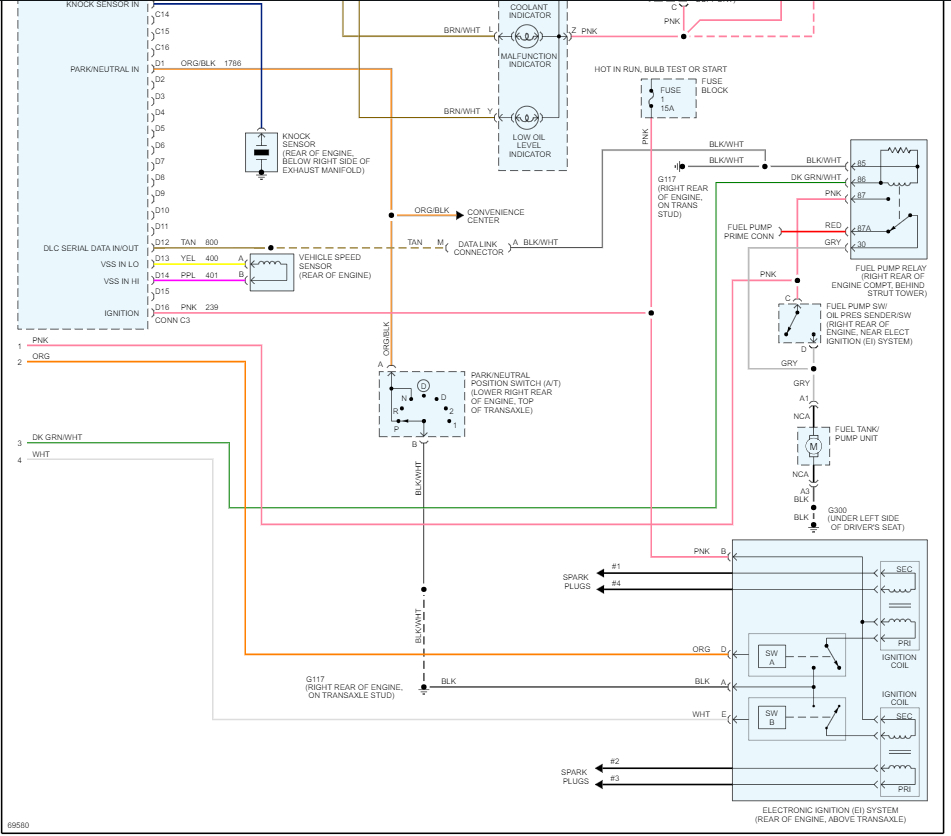951x836 pixels.
Task: Select the fuel pump oil pressure switch symbol
Action: (x=798, y=320)
